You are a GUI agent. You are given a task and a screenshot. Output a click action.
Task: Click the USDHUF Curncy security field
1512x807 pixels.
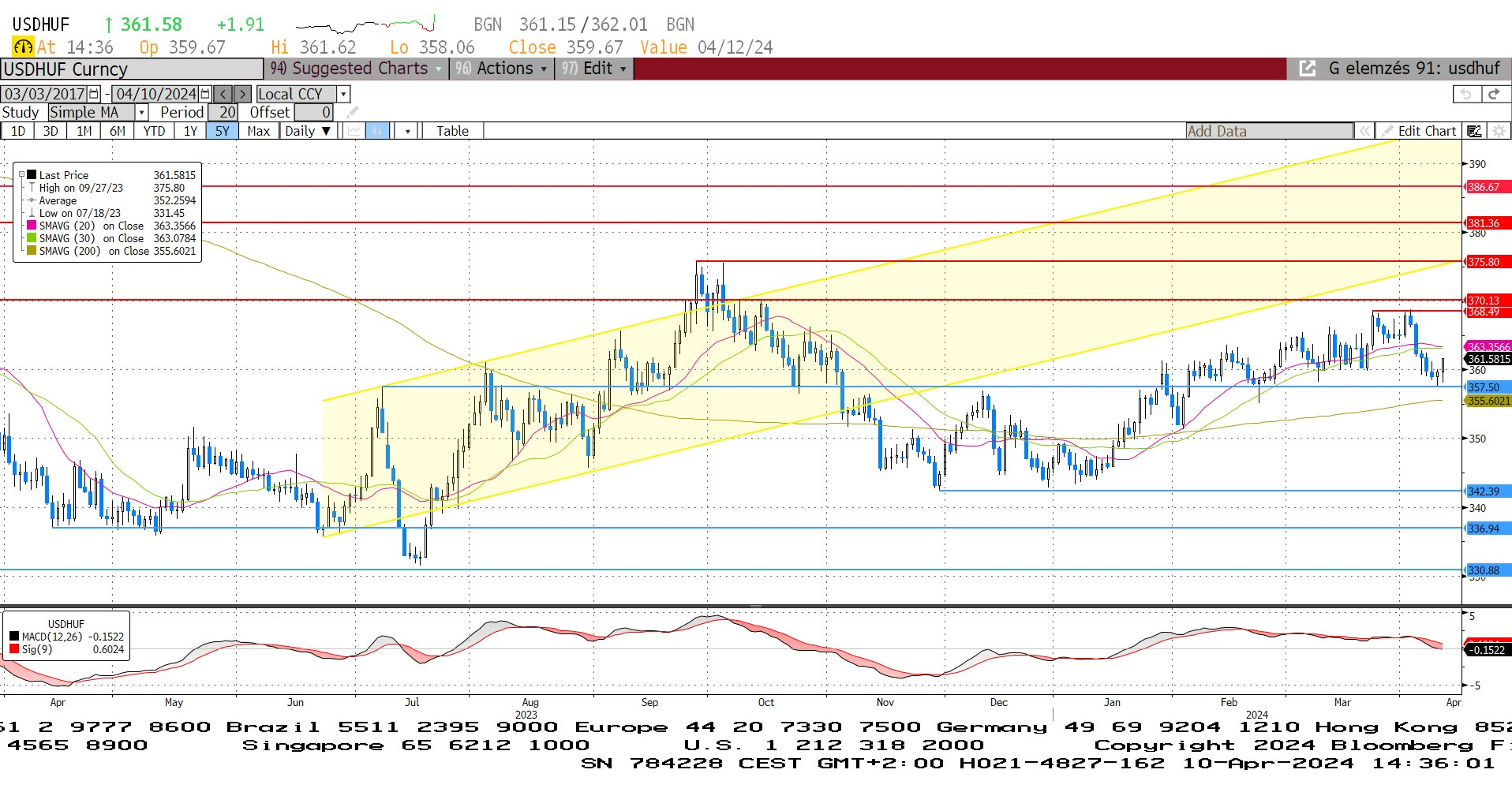132,69
